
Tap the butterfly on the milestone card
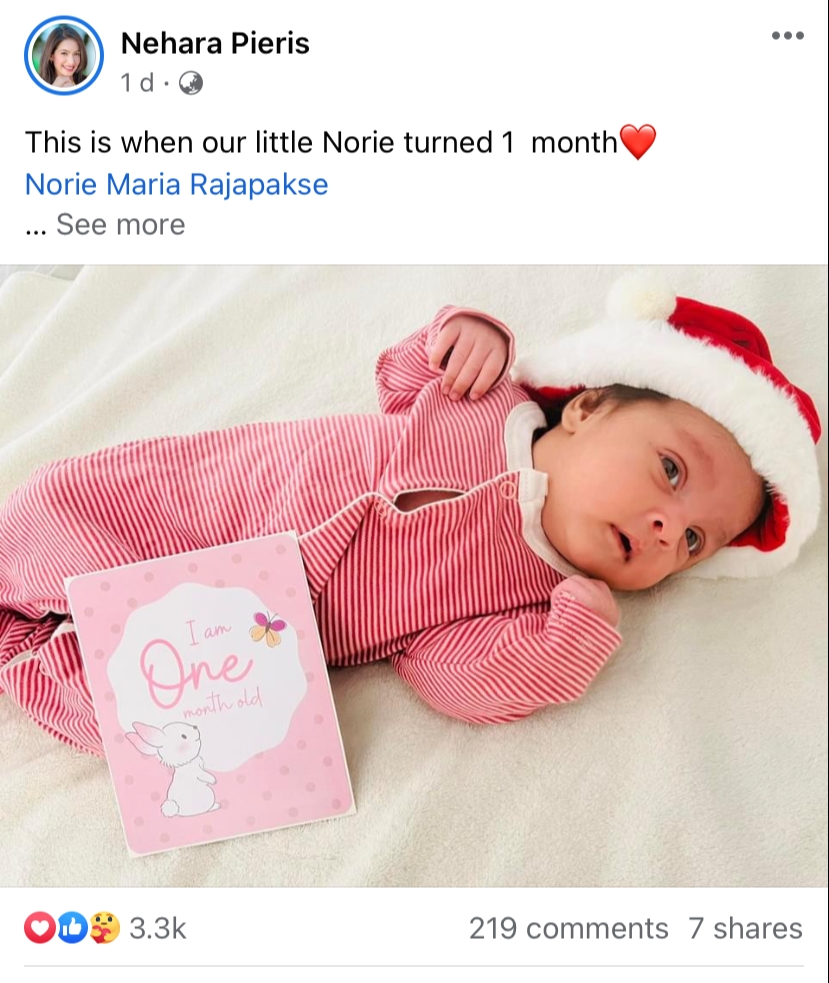268,629
